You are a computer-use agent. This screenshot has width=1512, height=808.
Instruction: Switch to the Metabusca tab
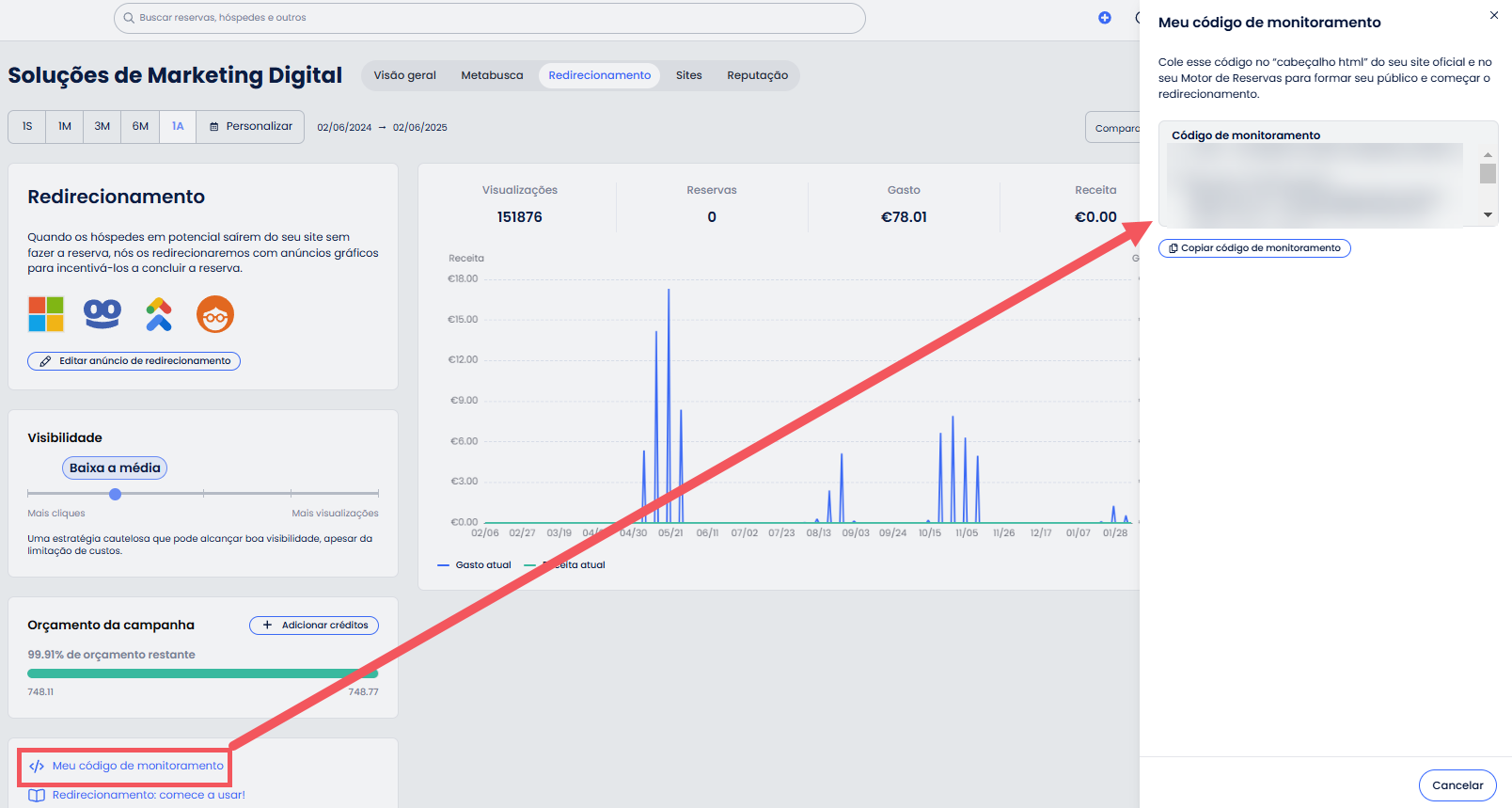click(492, 75)
